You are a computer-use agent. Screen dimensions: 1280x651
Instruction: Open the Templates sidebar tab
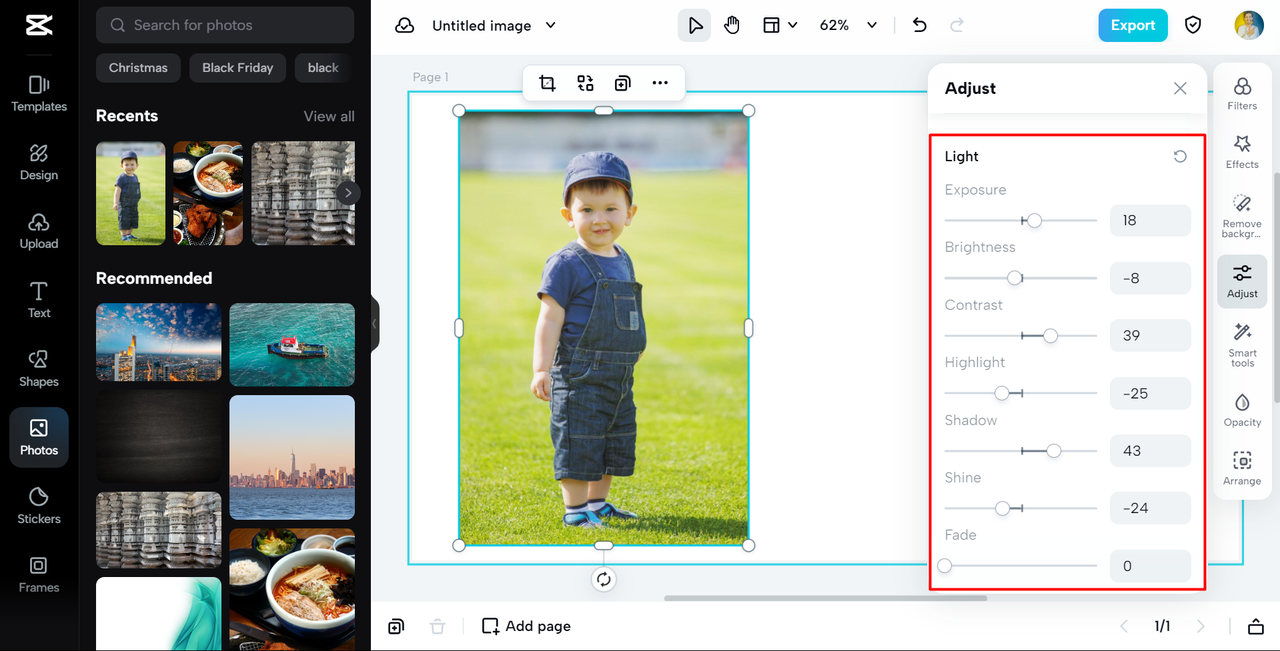pos(39,94)
